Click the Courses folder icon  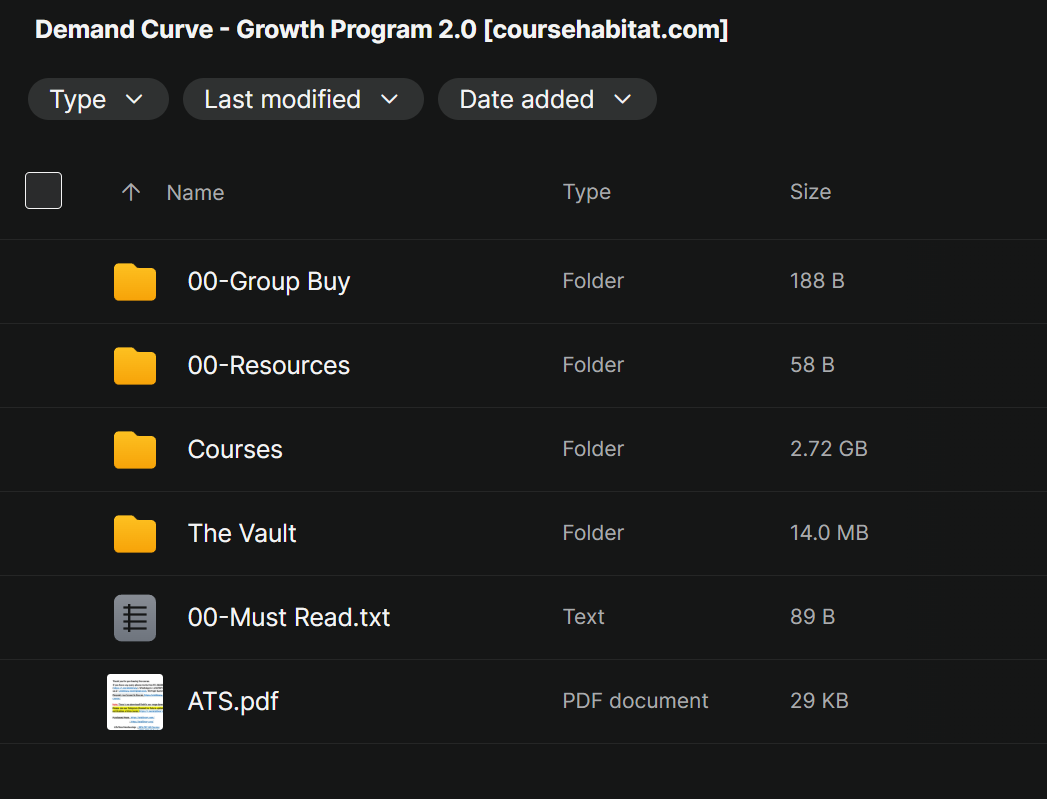coord(135,450)
